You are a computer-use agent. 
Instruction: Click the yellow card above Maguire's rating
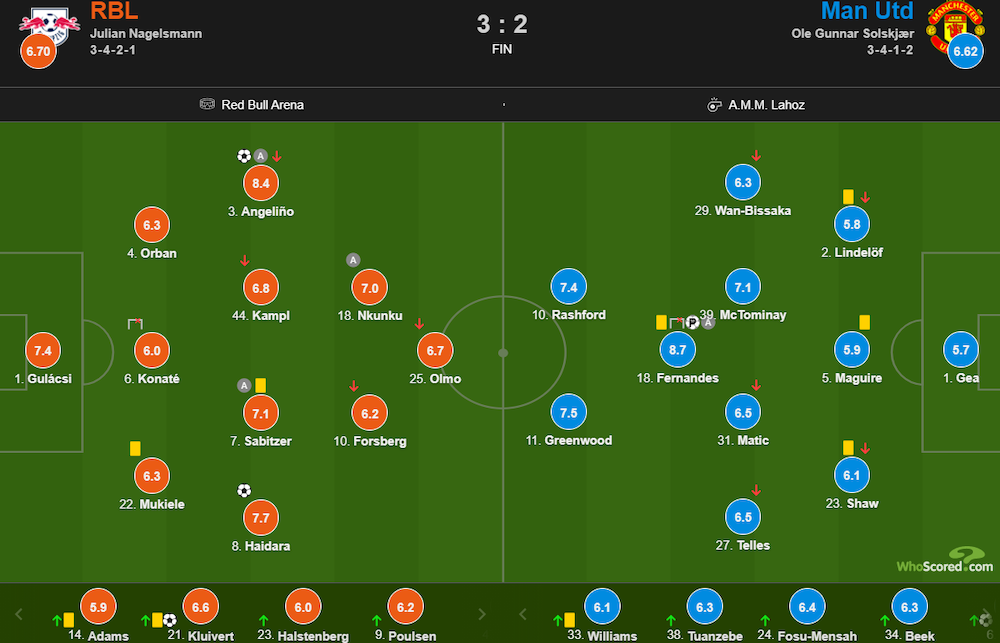tap(864, 322)
